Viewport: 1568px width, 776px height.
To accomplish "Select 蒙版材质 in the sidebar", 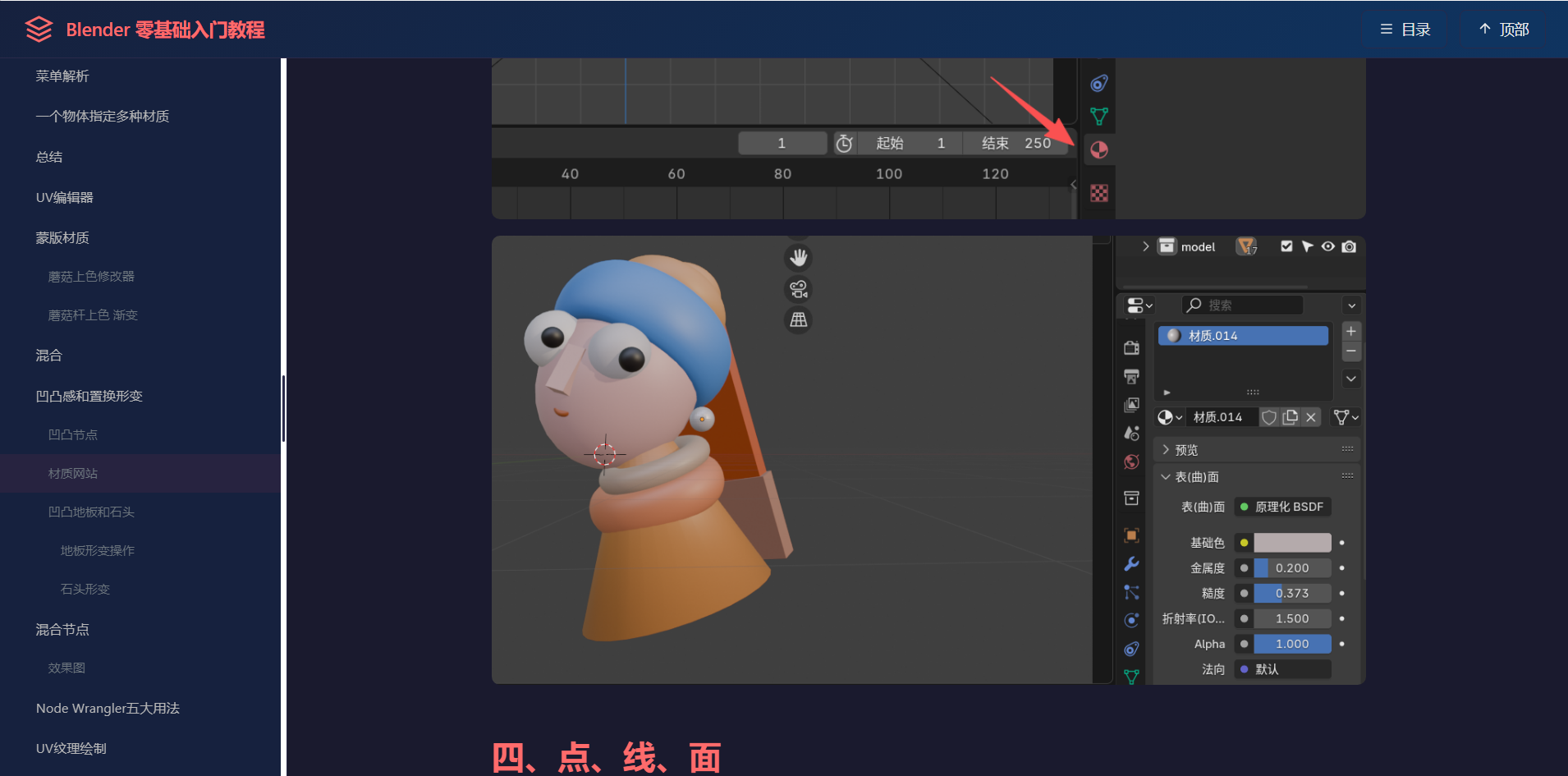I will click(x=62, y=238).
